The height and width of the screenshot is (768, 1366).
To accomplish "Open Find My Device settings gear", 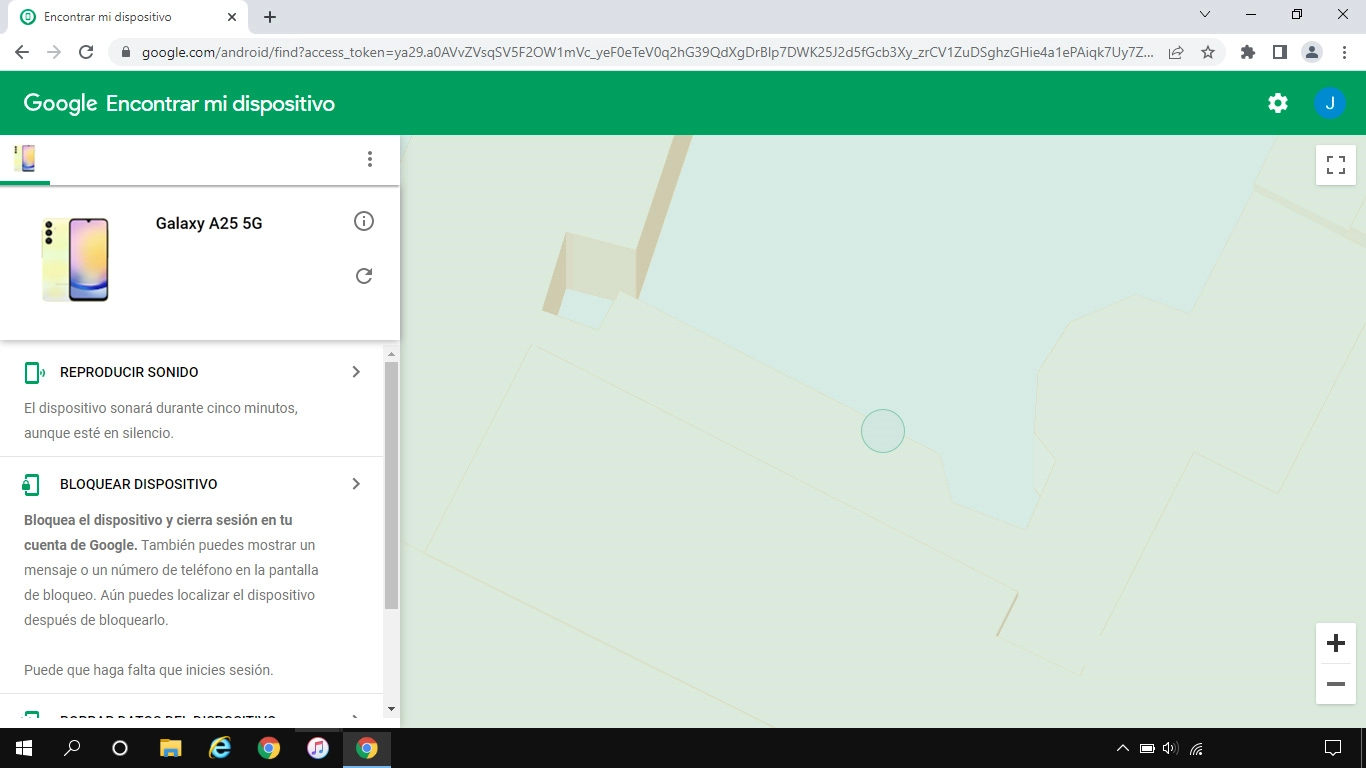I will [x=1277, y=102].
